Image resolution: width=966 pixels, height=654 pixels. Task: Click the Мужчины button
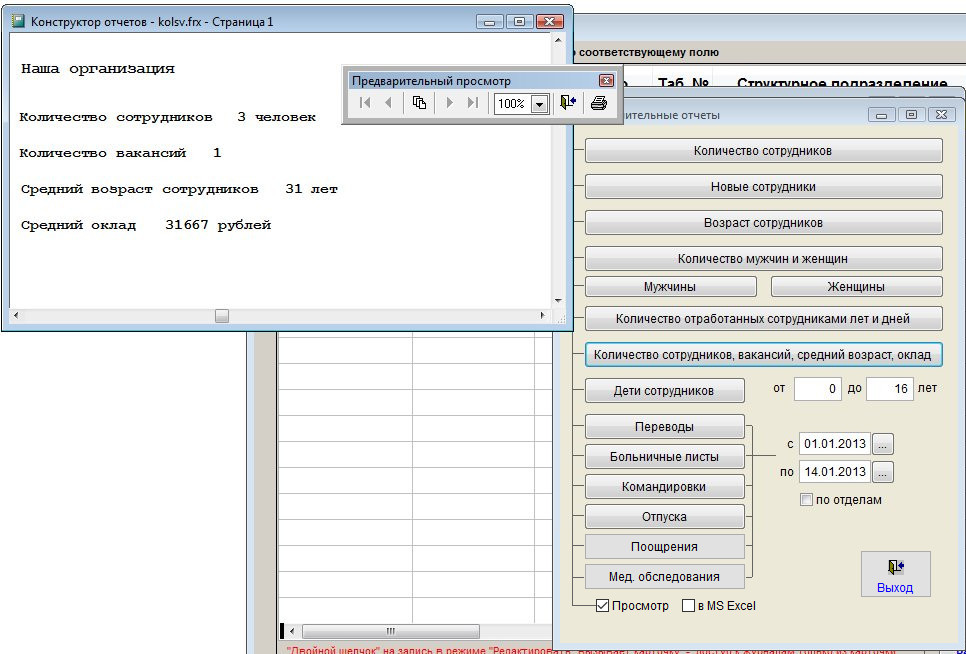[670, 287]
